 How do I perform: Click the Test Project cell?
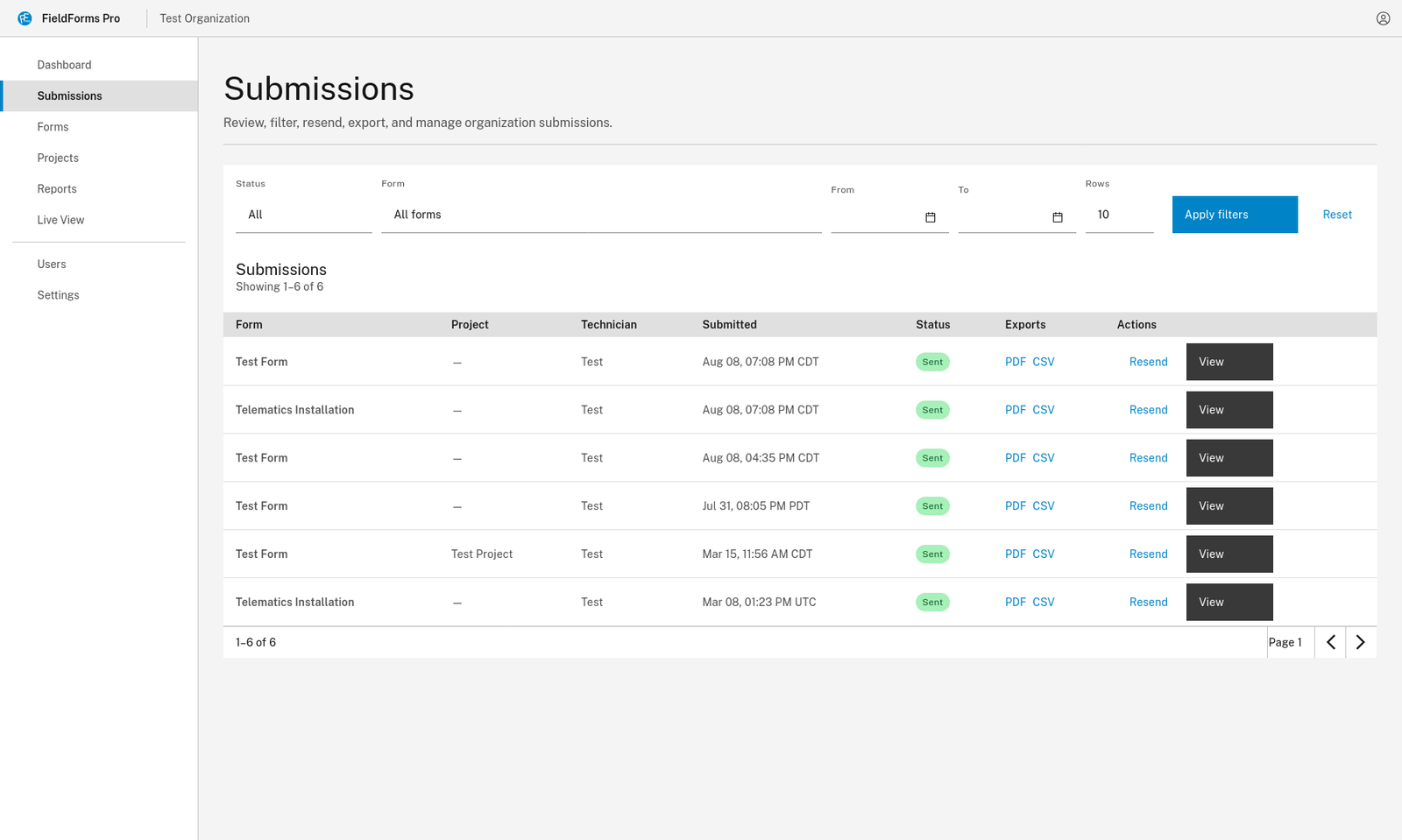coord(482,554)
